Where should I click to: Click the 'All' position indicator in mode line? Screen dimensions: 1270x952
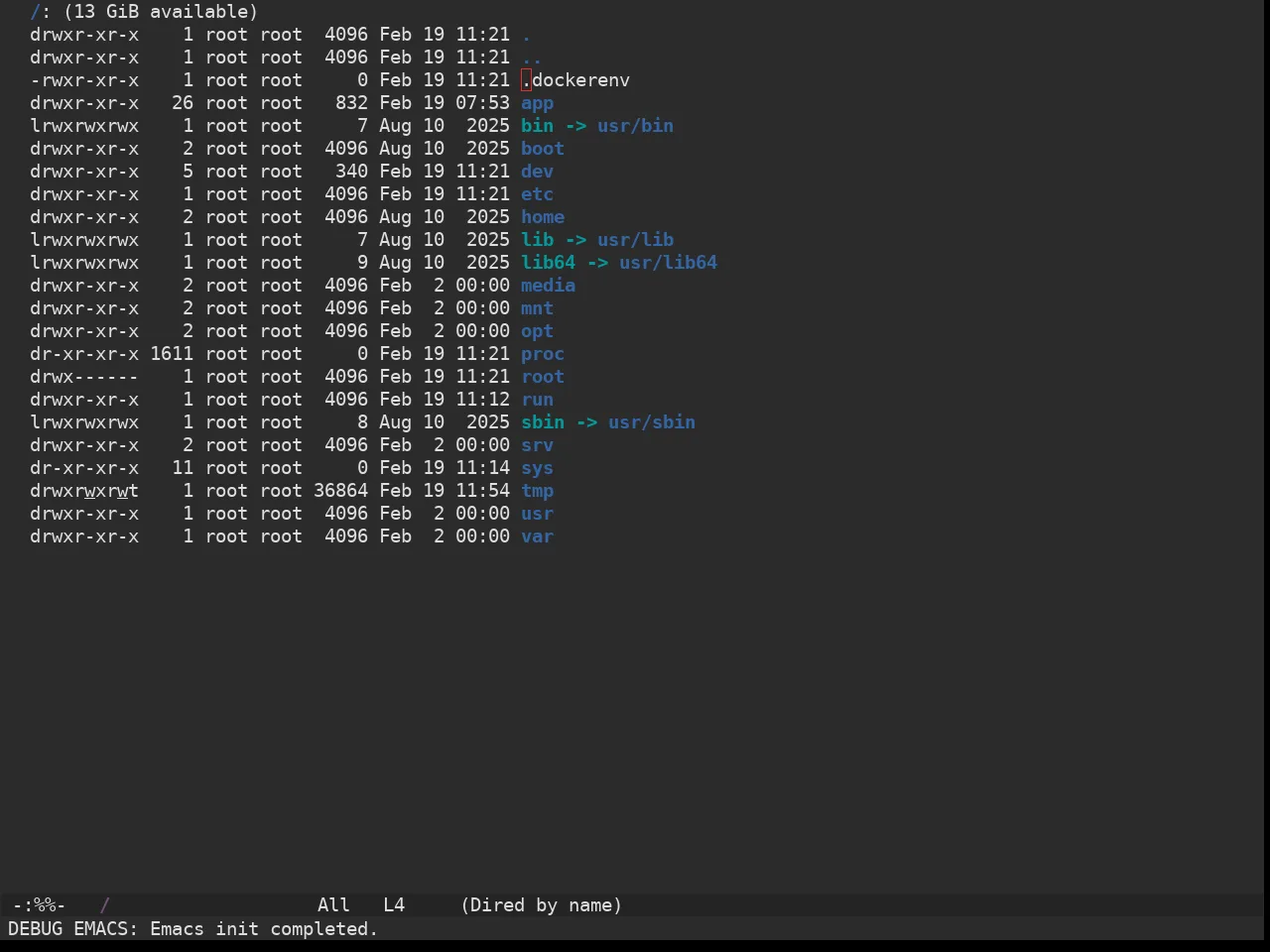point(333,905)
